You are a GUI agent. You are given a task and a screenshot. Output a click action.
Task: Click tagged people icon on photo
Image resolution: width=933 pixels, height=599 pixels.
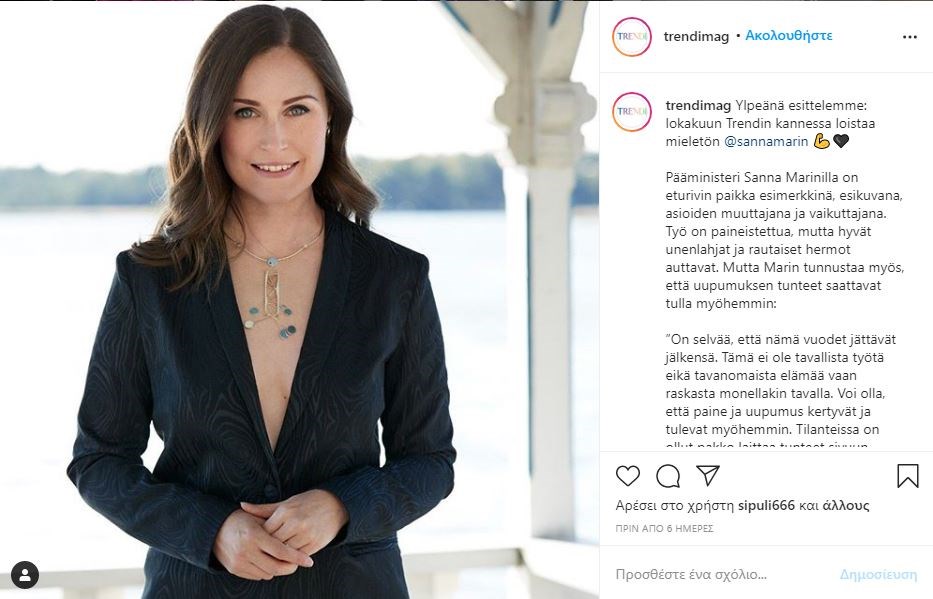pyautogui.click(x=24, y=575)
